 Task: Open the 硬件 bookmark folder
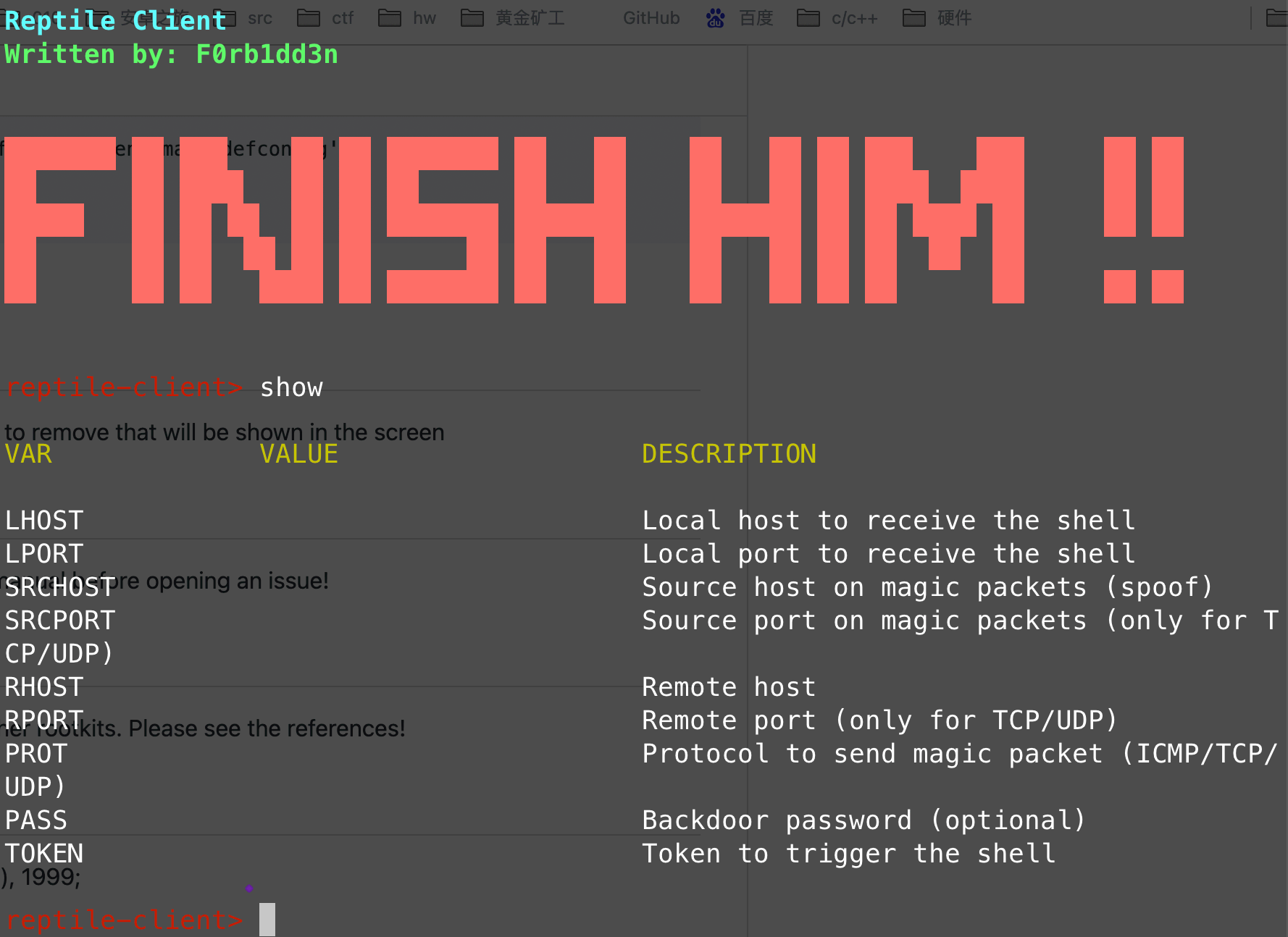click(937, 18)
